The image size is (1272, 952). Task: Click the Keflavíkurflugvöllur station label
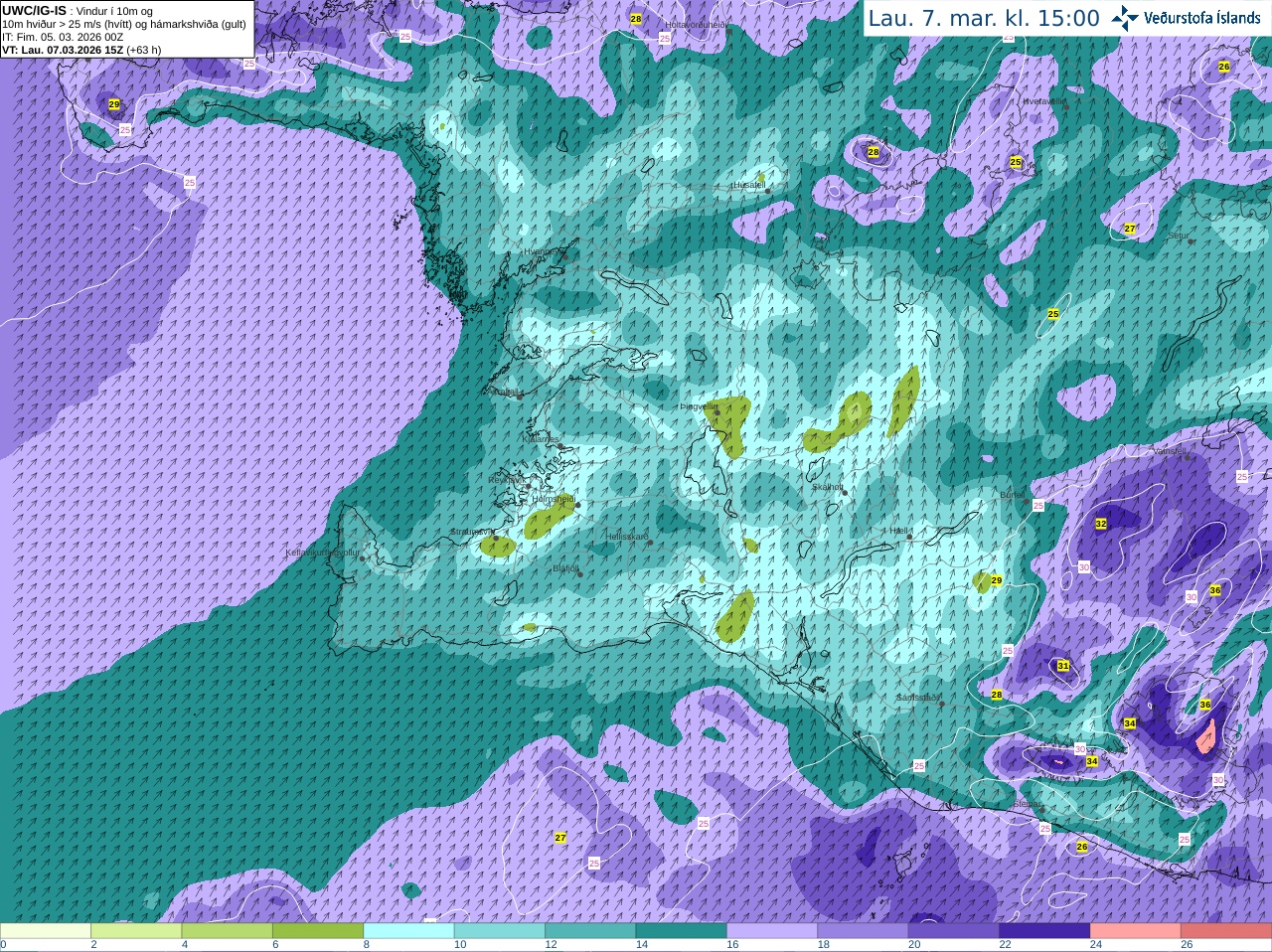pos(322,553)
